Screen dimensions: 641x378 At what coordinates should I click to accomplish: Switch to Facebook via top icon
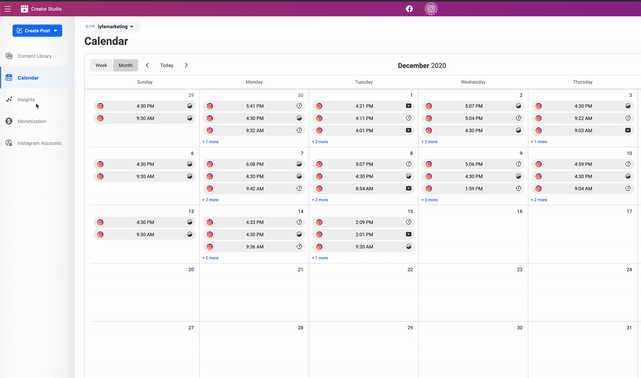click(x=409, y=9)
